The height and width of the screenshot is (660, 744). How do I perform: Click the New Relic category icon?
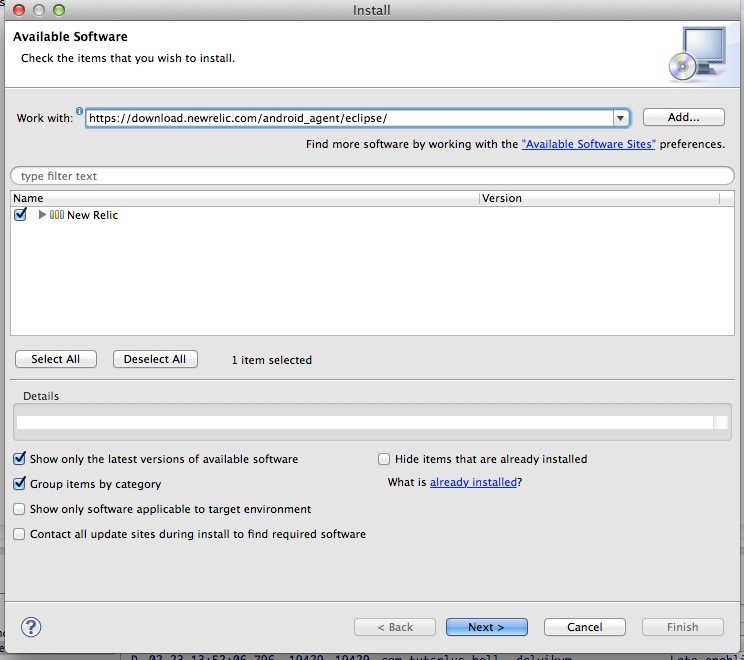coord(57,215)
